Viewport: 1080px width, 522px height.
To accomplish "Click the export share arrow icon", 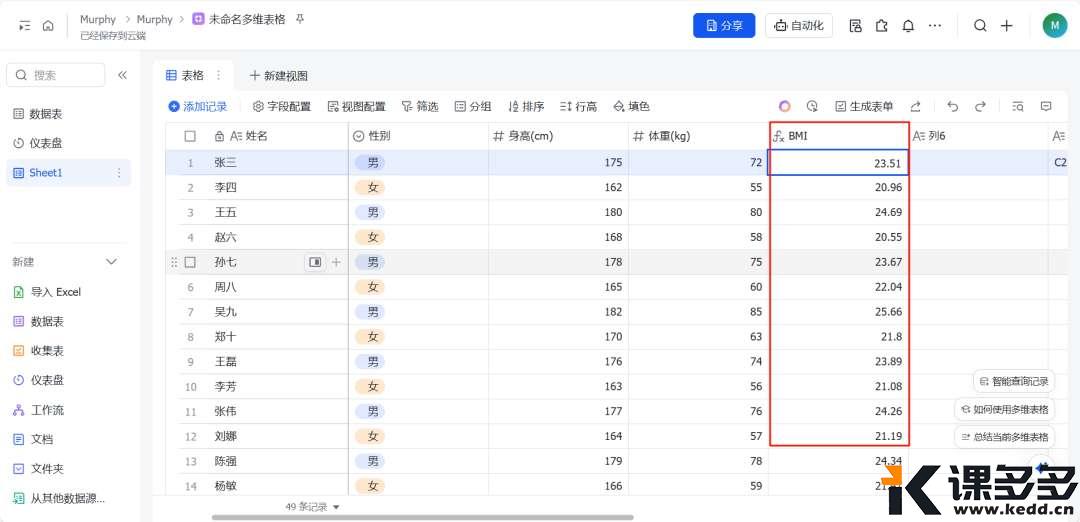I will pyautogui.click(x=915, y=106).
